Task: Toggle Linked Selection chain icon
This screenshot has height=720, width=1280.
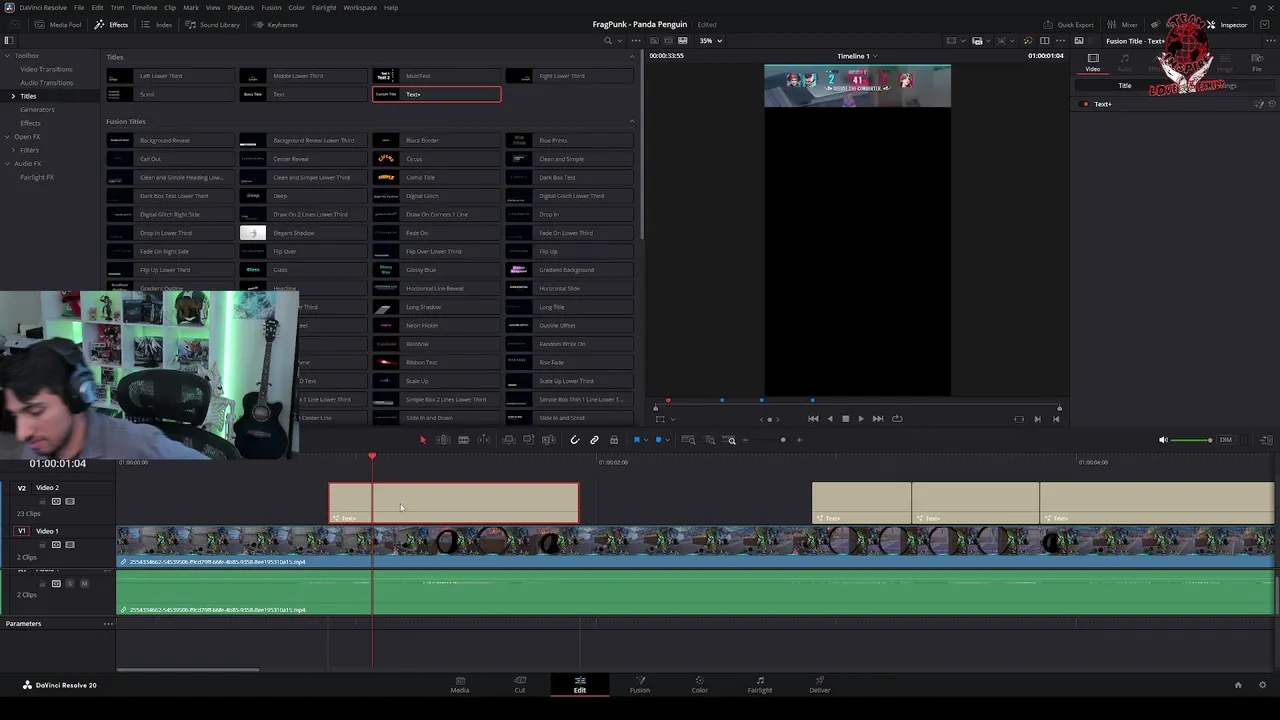Action: click(594, 440)
